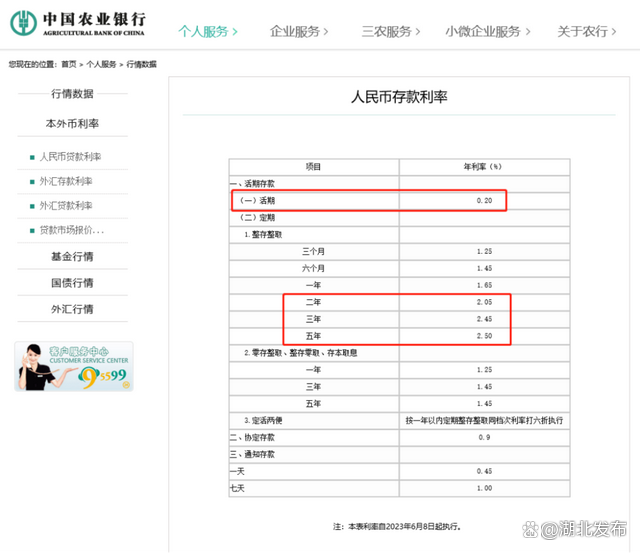The image size is (640, 553).
Task: Select 国债行情 in the sidebar
Action: point(72,282)
